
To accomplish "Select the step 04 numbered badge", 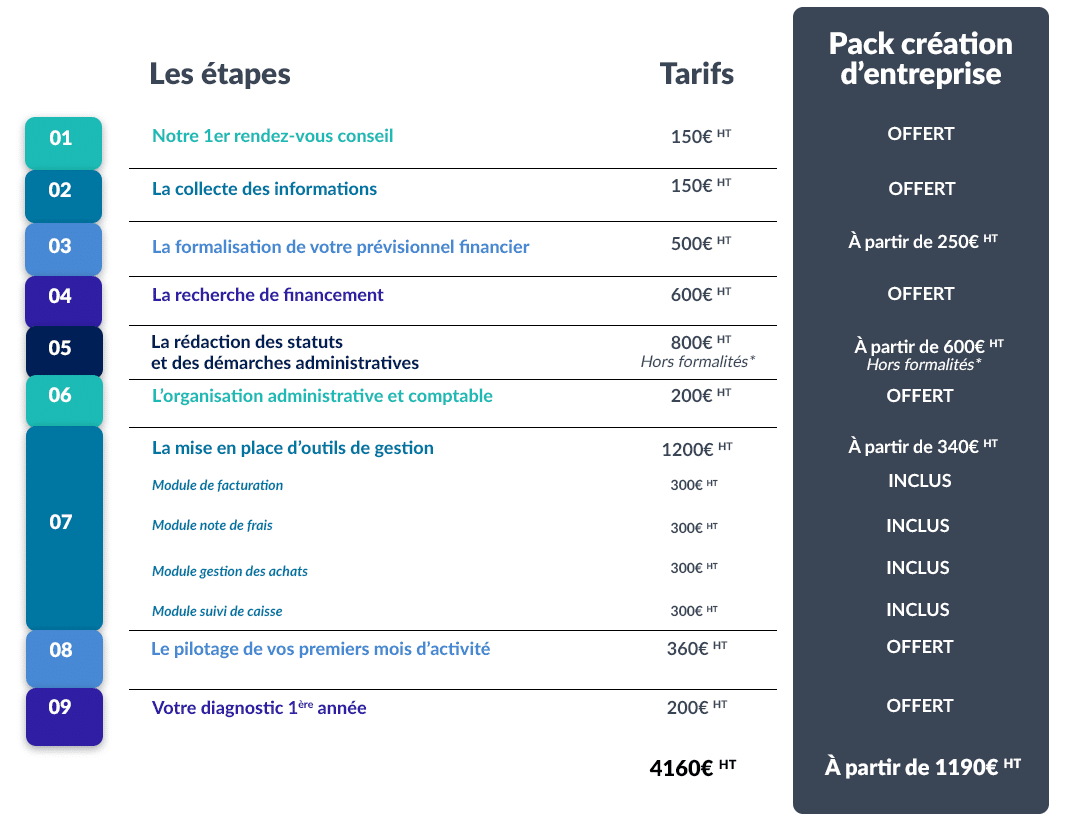I will (x=62, y=299).
